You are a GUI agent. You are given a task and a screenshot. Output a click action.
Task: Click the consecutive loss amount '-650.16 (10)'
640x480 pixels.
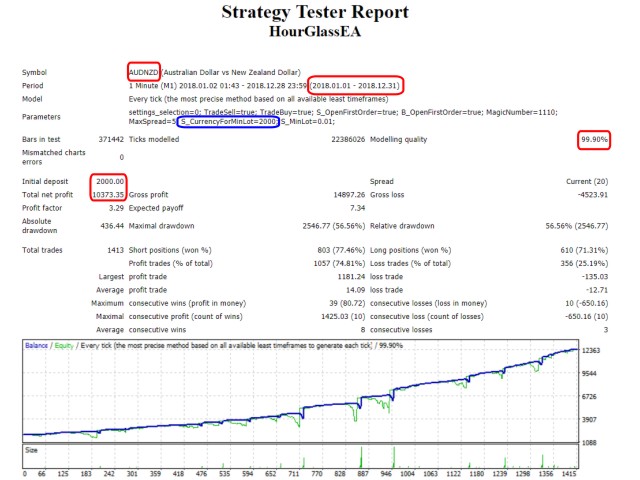point(586,317)
